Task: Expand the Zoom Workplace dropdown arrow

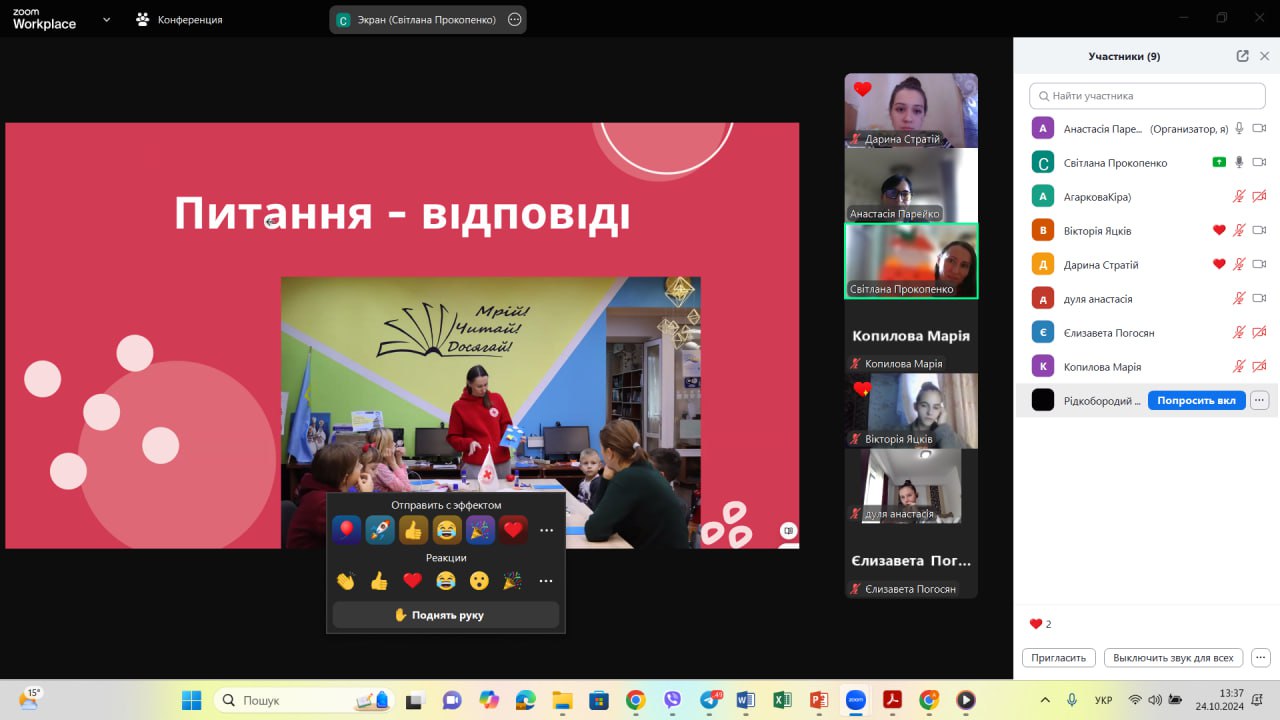Action: tap(106, 19)
